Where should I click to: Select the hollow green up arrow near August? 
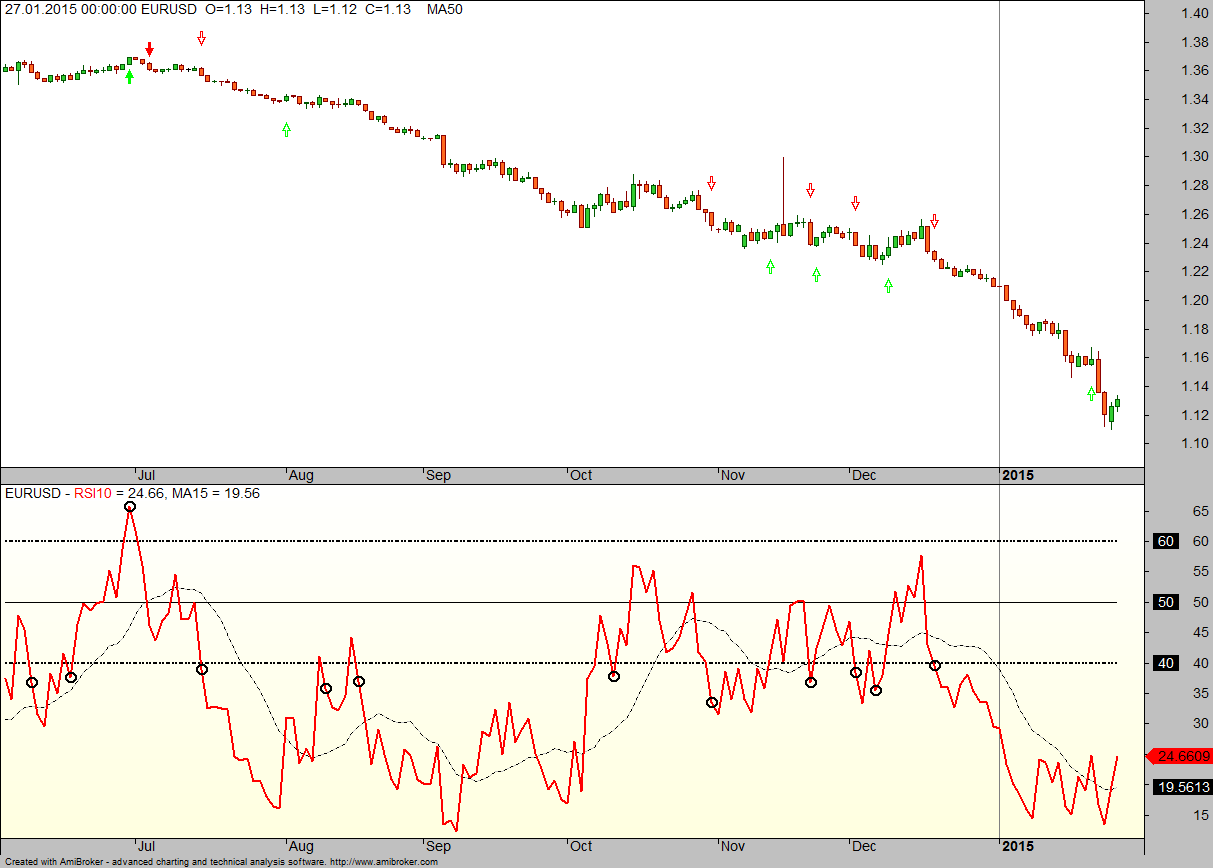(286, 129)
